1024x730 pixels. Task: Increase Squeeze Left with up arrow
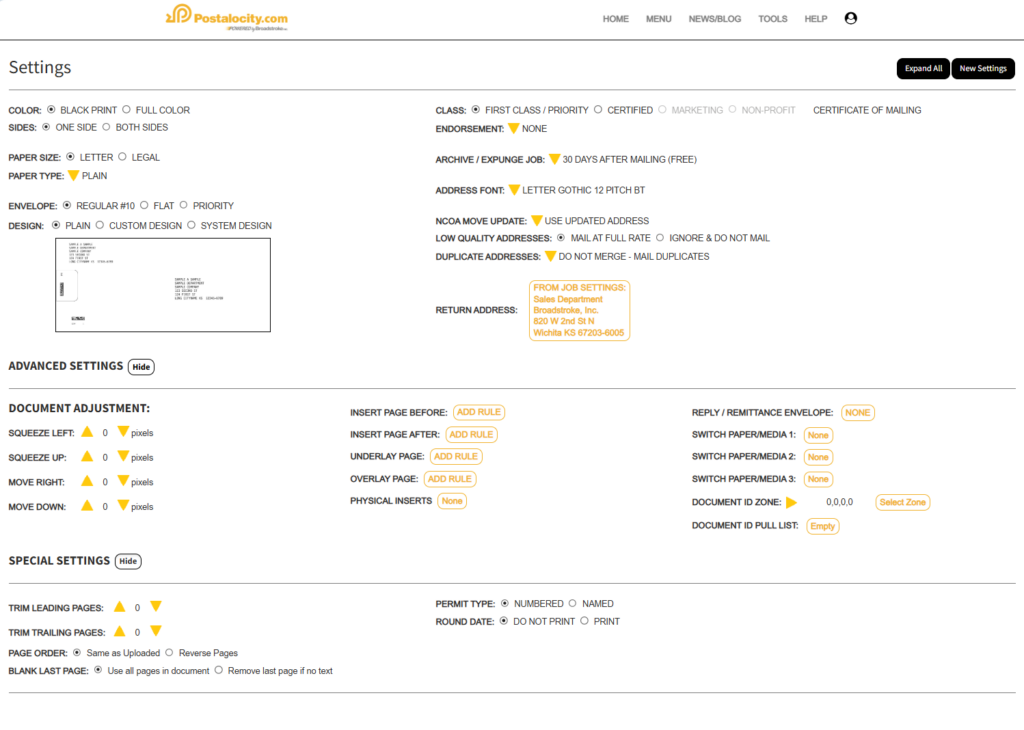pyautogui.click(x=87, y=432)
